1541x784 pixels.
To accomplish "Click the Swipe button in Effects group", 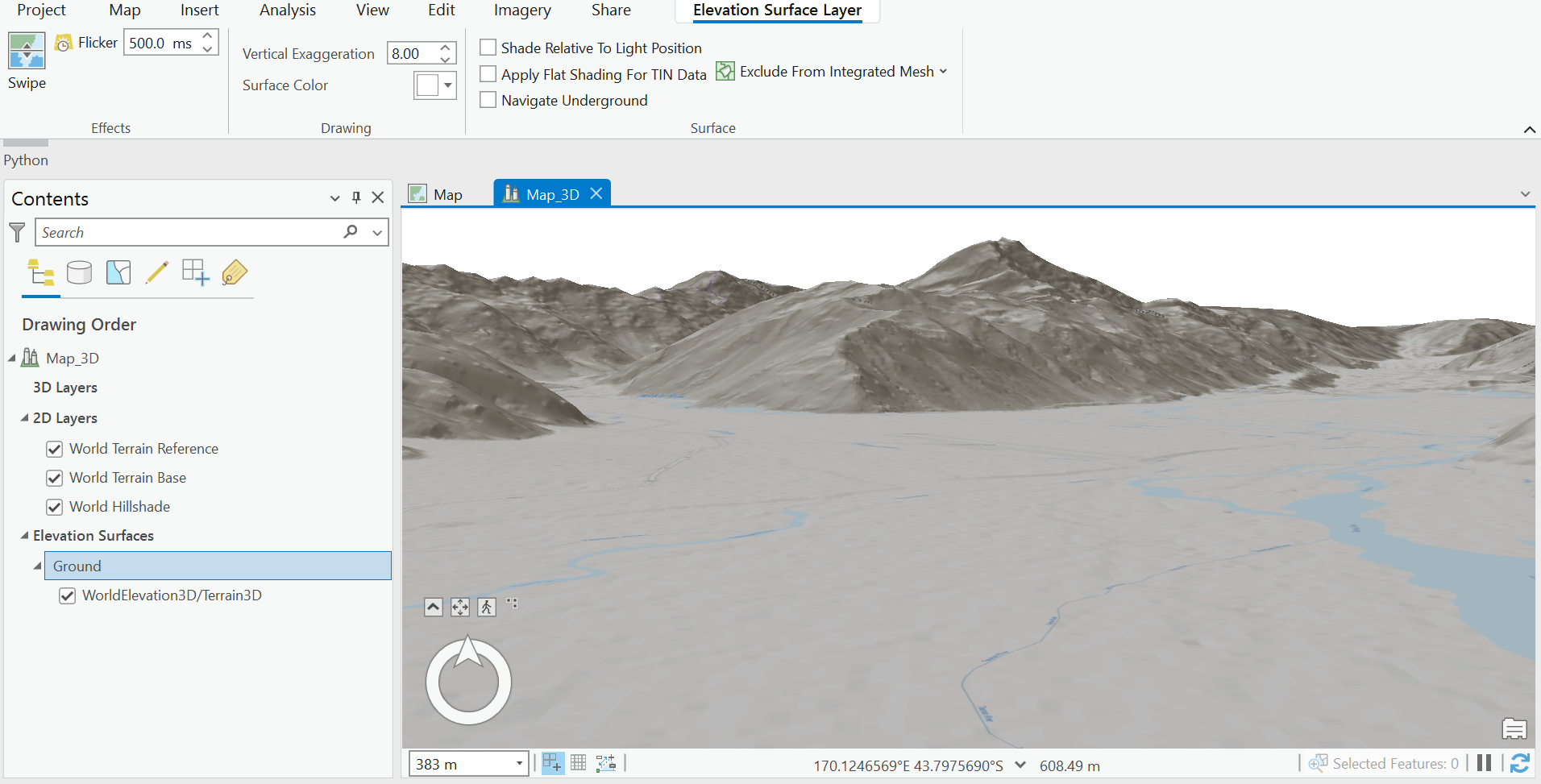I will coord(26,56).
